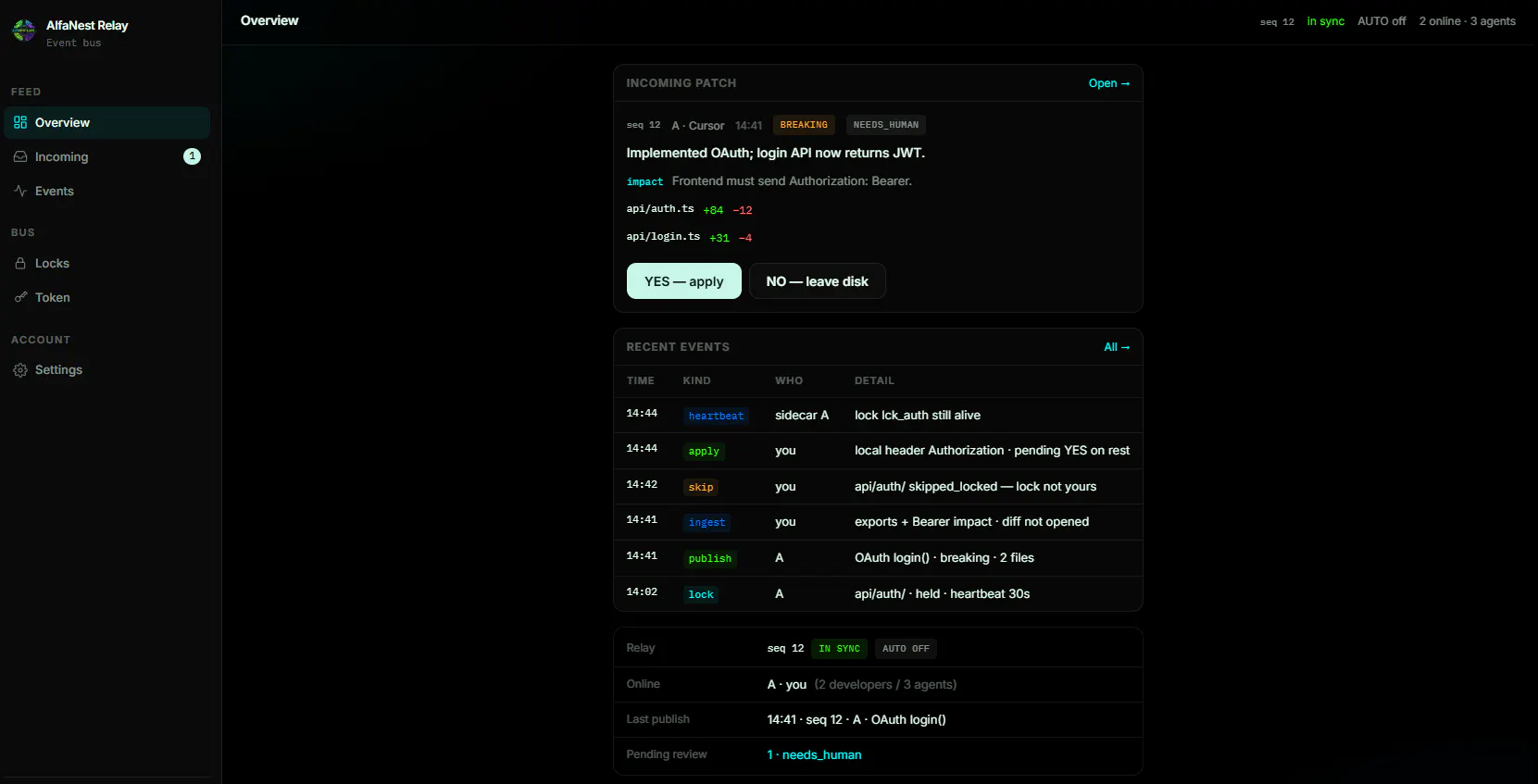Click the 'seq 12' label in top header
The width and height of the screenshot is (1538, 784).
pos(1277,22)
